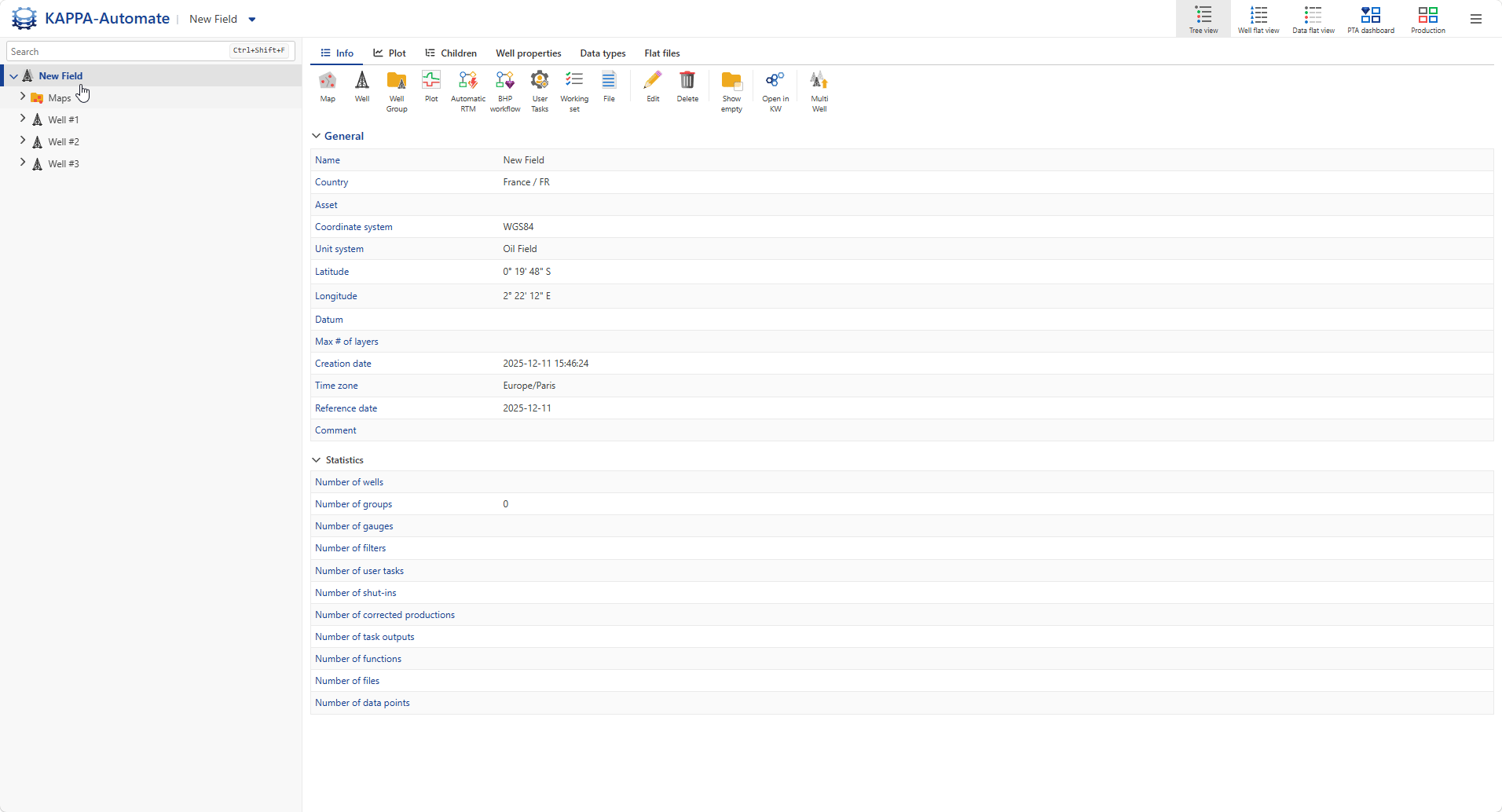This screenshot has height=812, width=1502.
Task: Click the Comment row label
Action: [335, 430]
